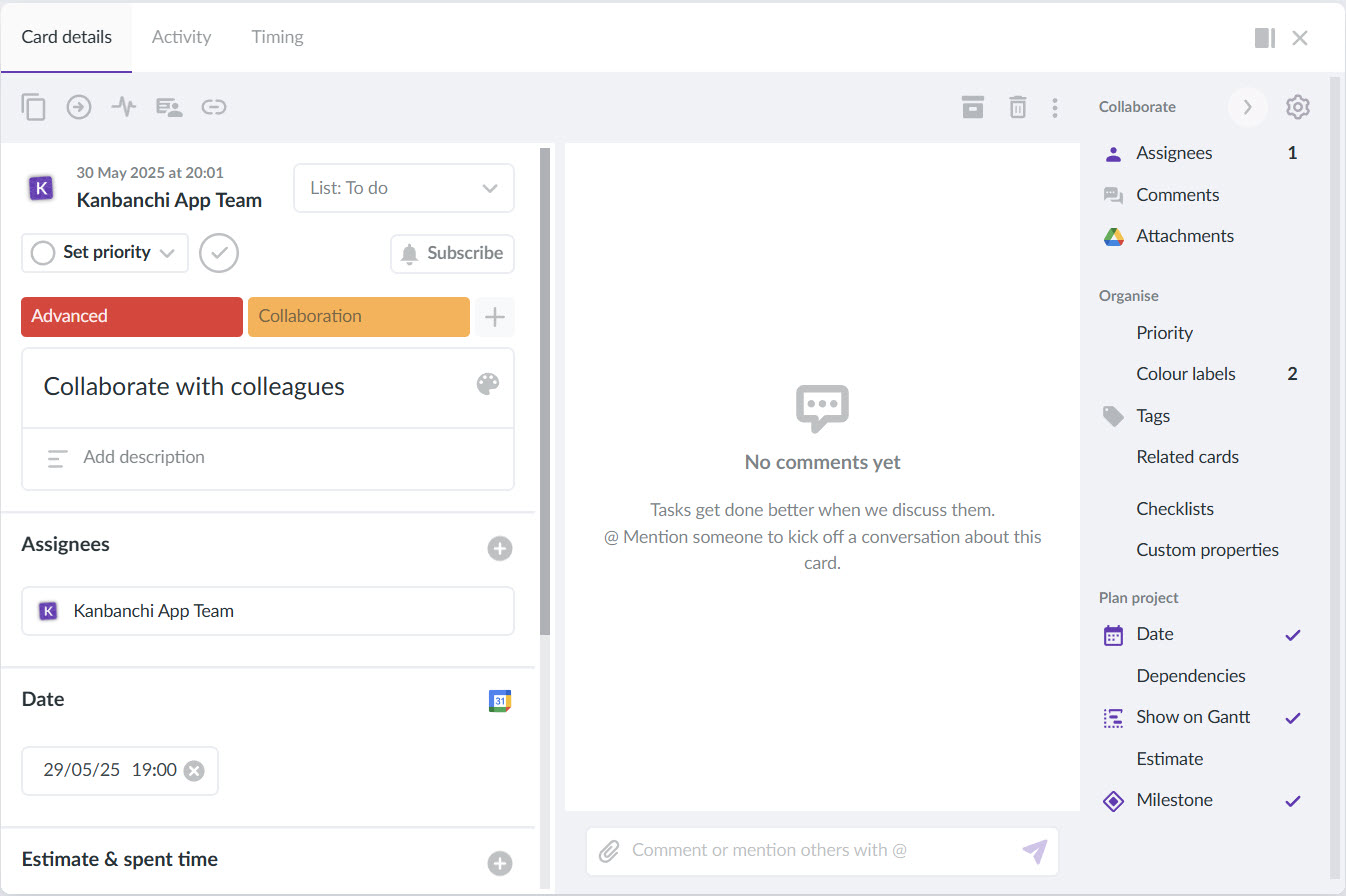1346x896 pixels.
Task: Attach a file using the paperclip icon
Action: click(609, 851)
